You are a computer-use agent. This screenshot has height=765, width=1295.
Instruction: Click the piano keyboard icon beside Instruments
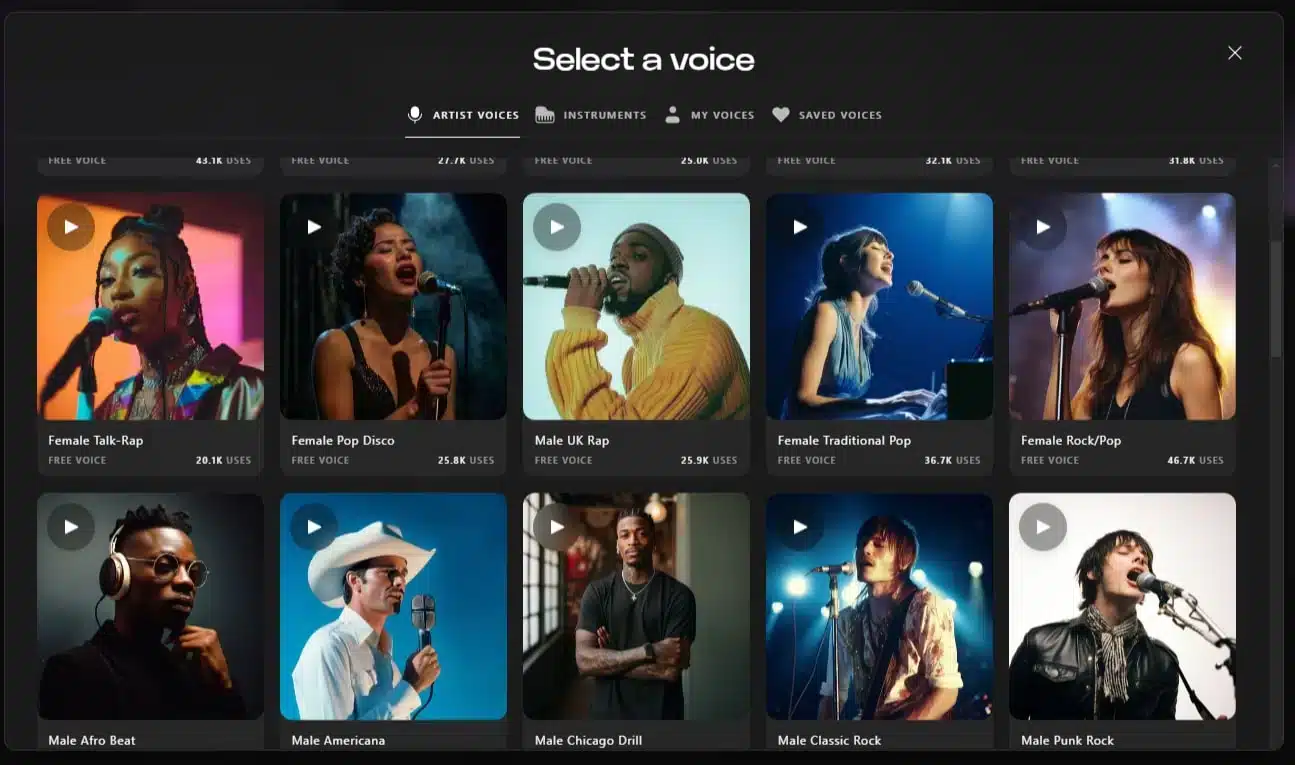(x=545, y=115)
